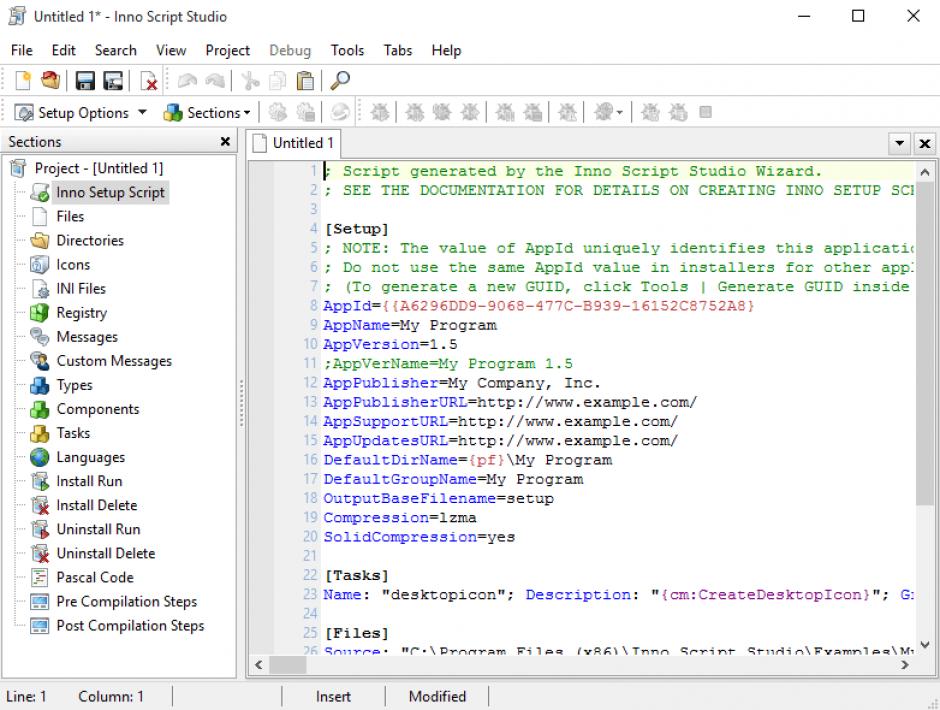This screenshot has height=710, width=940.
Task: Click the New script toolbar icon
Action: click(23, 80)
